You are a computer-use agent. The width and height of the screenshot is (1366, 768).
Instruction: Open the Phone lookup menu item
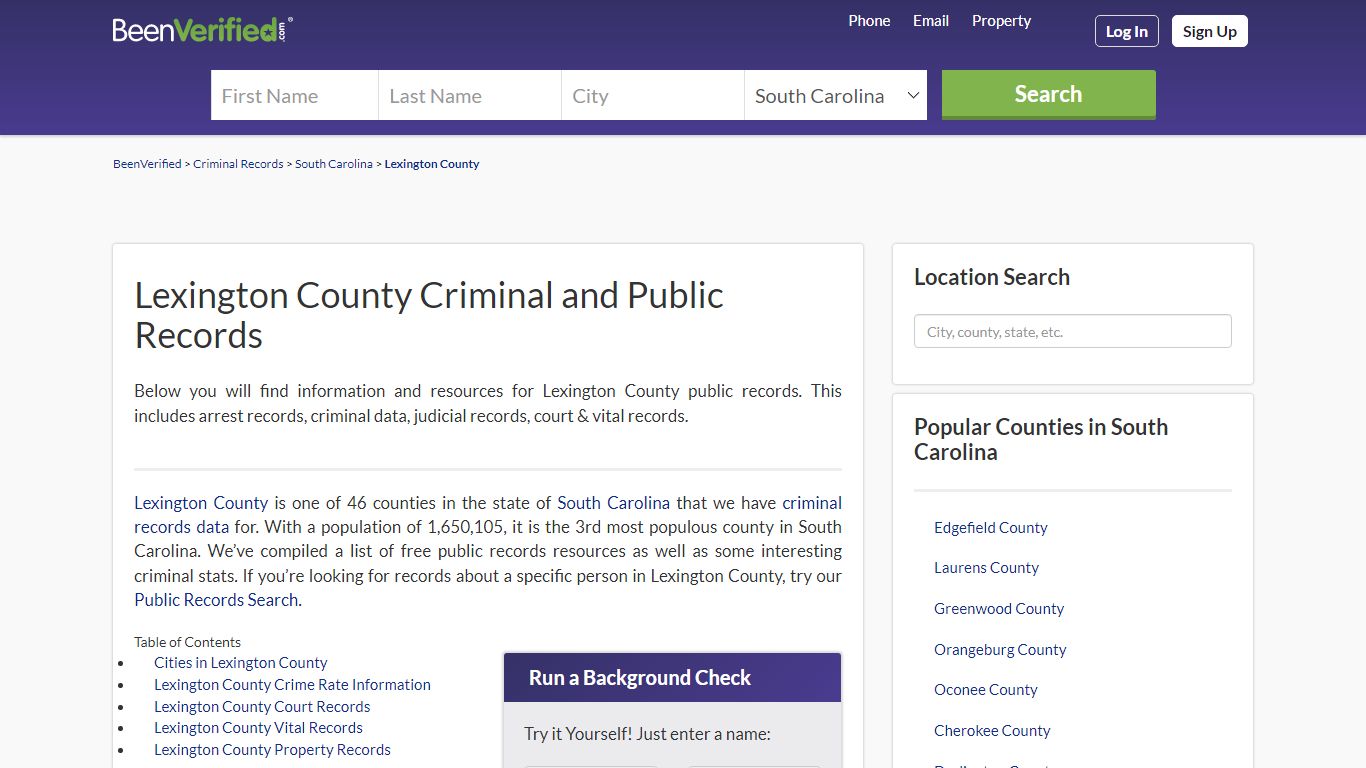[x=869, y=21]
